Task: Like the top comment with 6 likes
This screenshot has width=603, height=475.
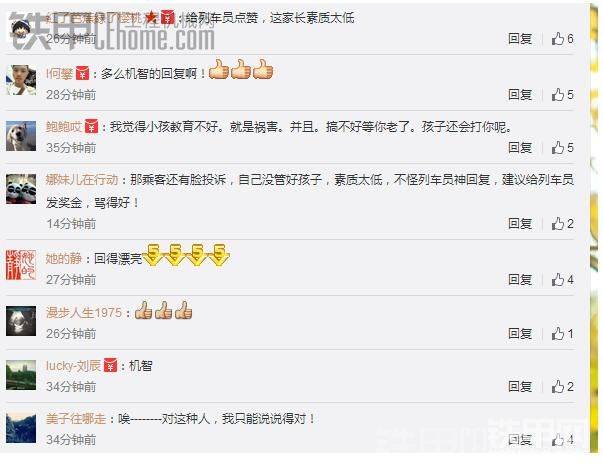Action: point(562,38)
